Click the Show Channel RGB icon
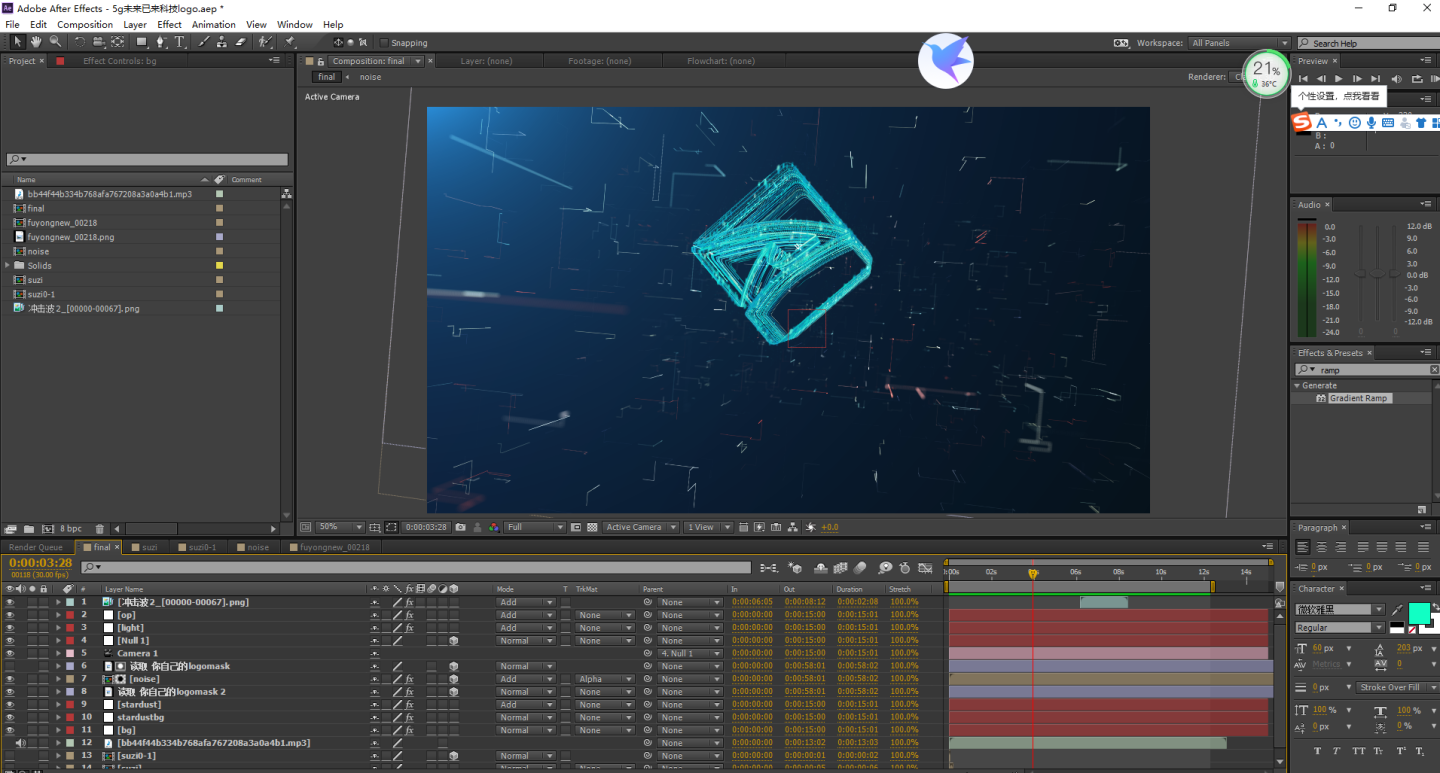 (493, 527)
